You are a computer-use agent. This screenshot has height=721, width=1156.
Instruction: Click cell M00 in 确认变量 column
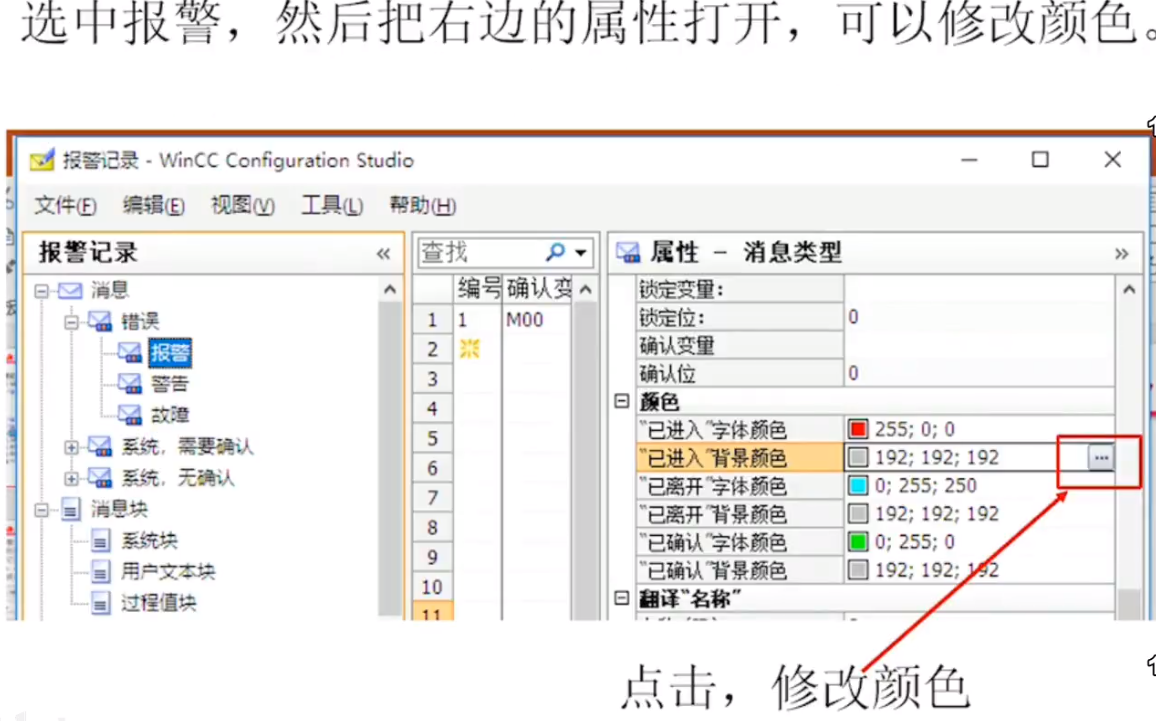tap(536, 320)
